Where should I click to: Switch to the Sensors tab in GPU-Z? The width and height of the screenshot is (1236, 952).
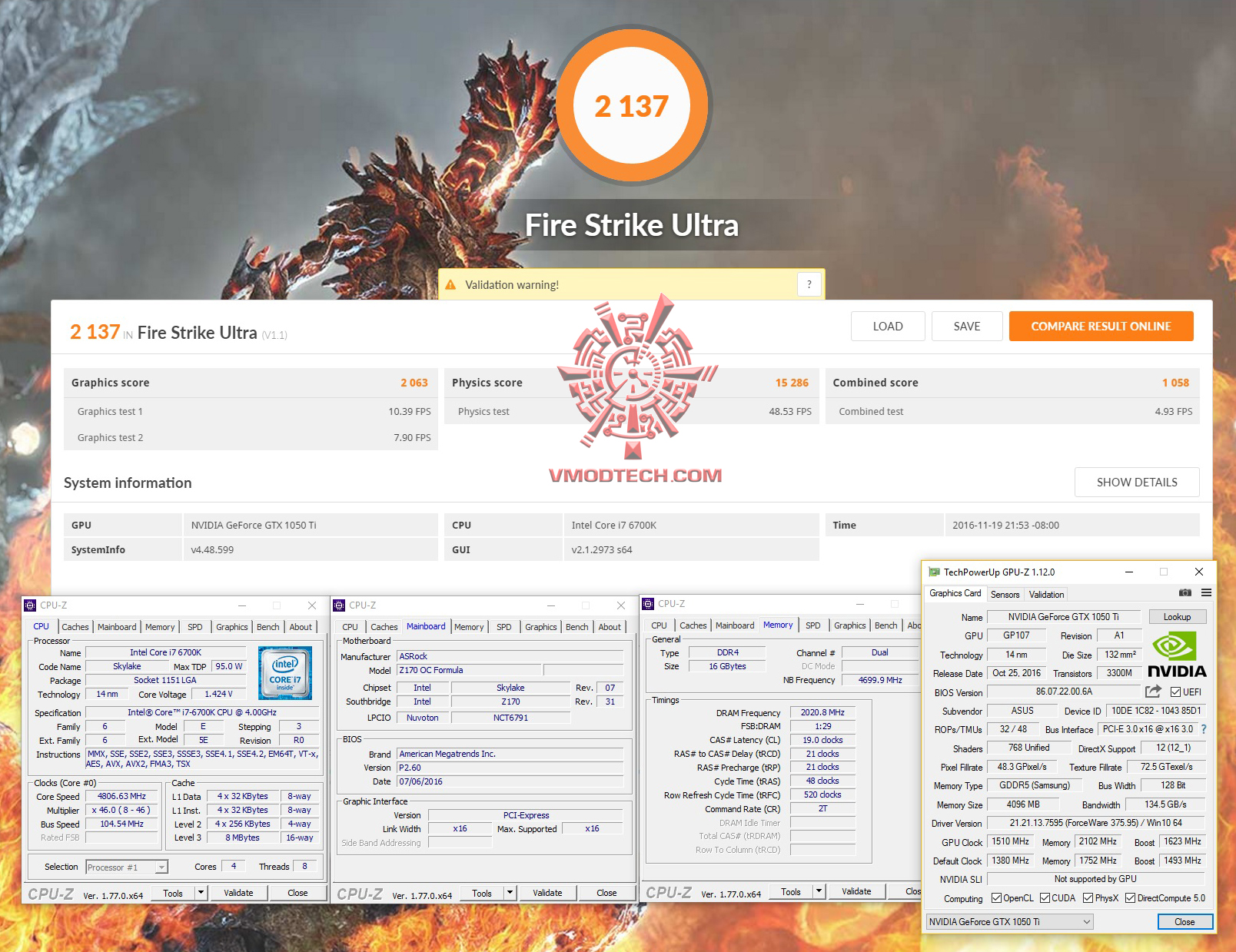coord(1005,594)
